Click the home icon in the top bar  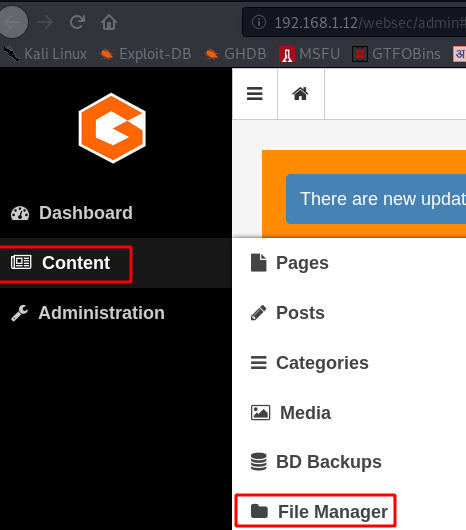point(300,94)
